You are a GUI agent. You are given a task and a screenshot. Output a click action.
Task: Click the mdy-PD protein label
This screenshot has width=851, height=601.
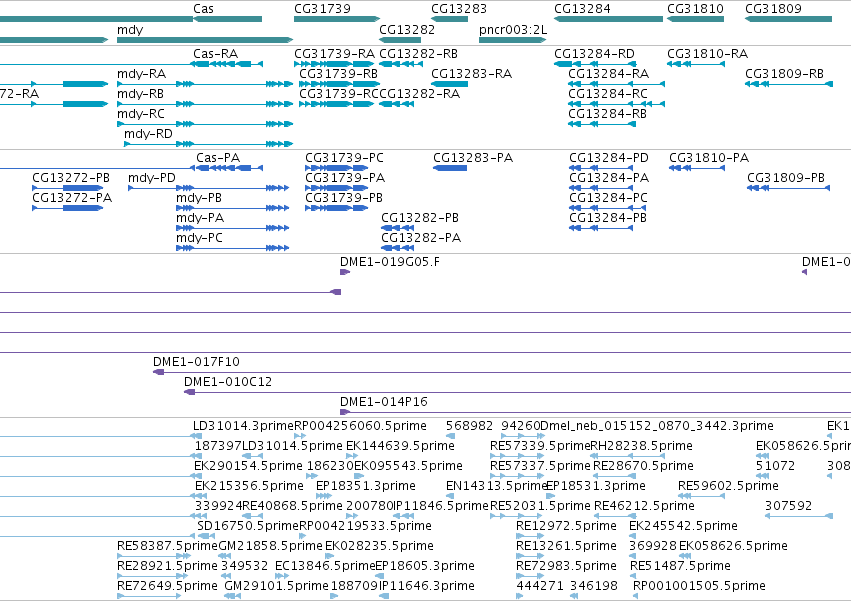[x=152, y=178]
